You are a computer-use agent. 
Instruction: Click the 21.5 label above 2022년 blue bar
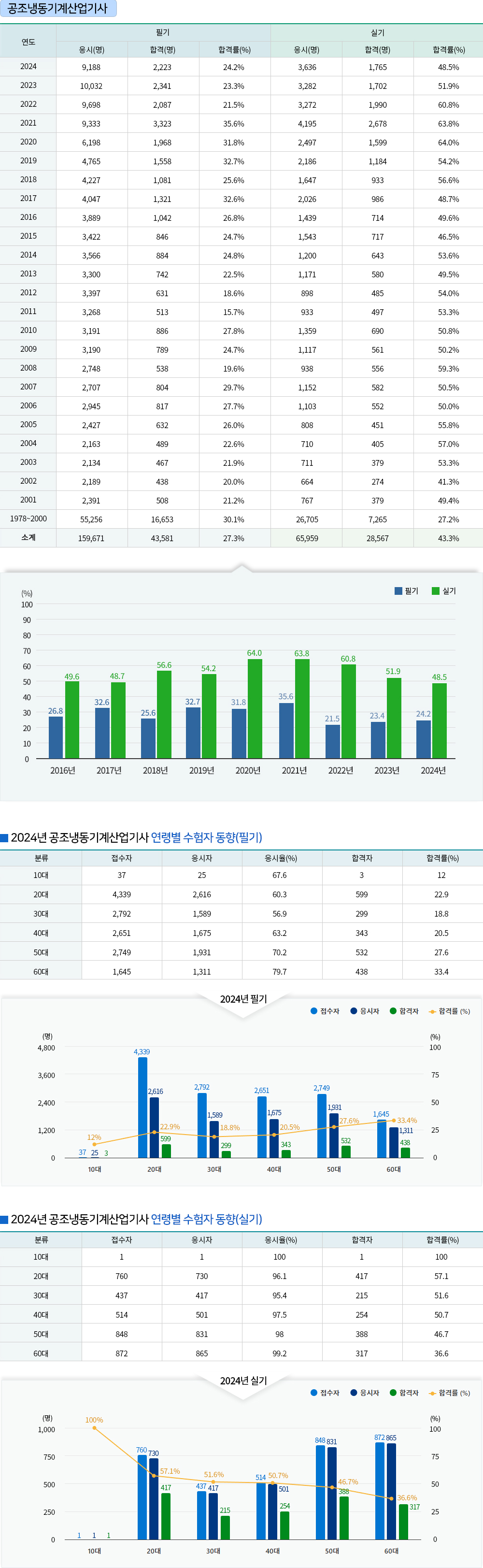click(x=332, y=718)
